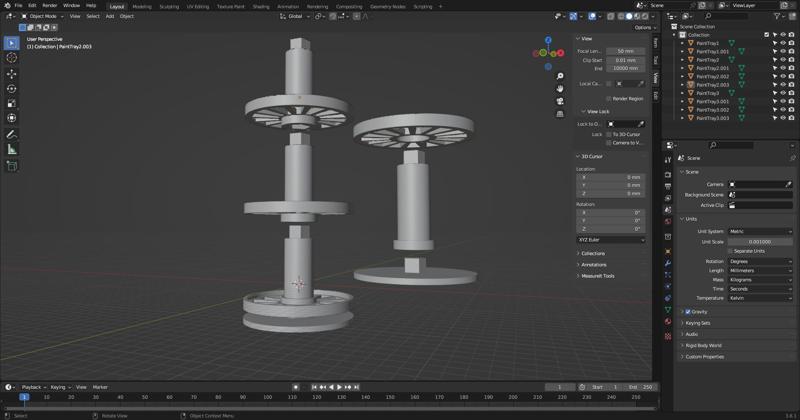The width and height of the screenshot is (800, 420).
Task: Click the Focal Length value slider
Action: [x=625, y=51]
